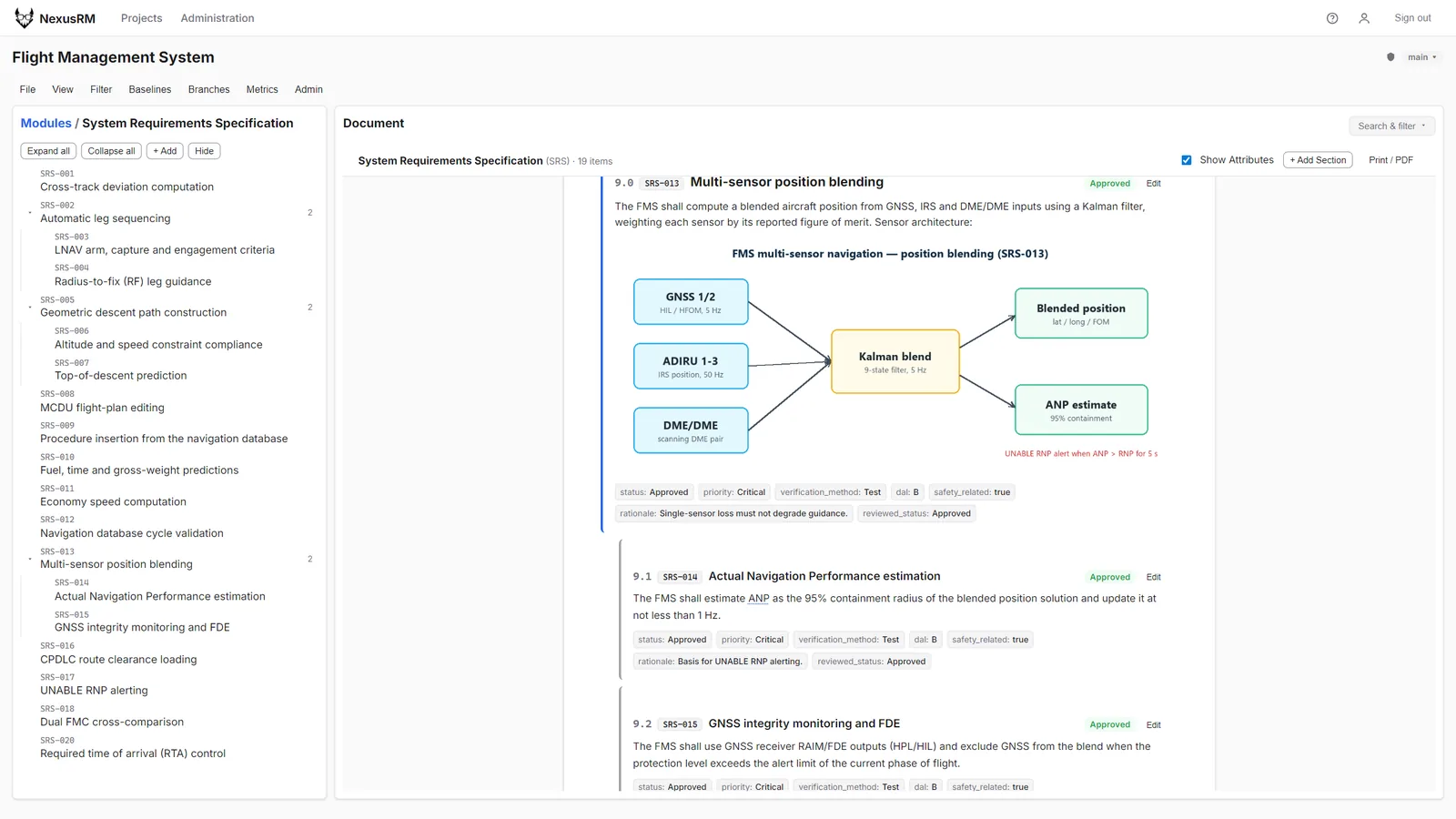Click the ANP abbreviation in SRS-014 text
The height and width of the screenshot is (819, 1456).
coord(759,599)
